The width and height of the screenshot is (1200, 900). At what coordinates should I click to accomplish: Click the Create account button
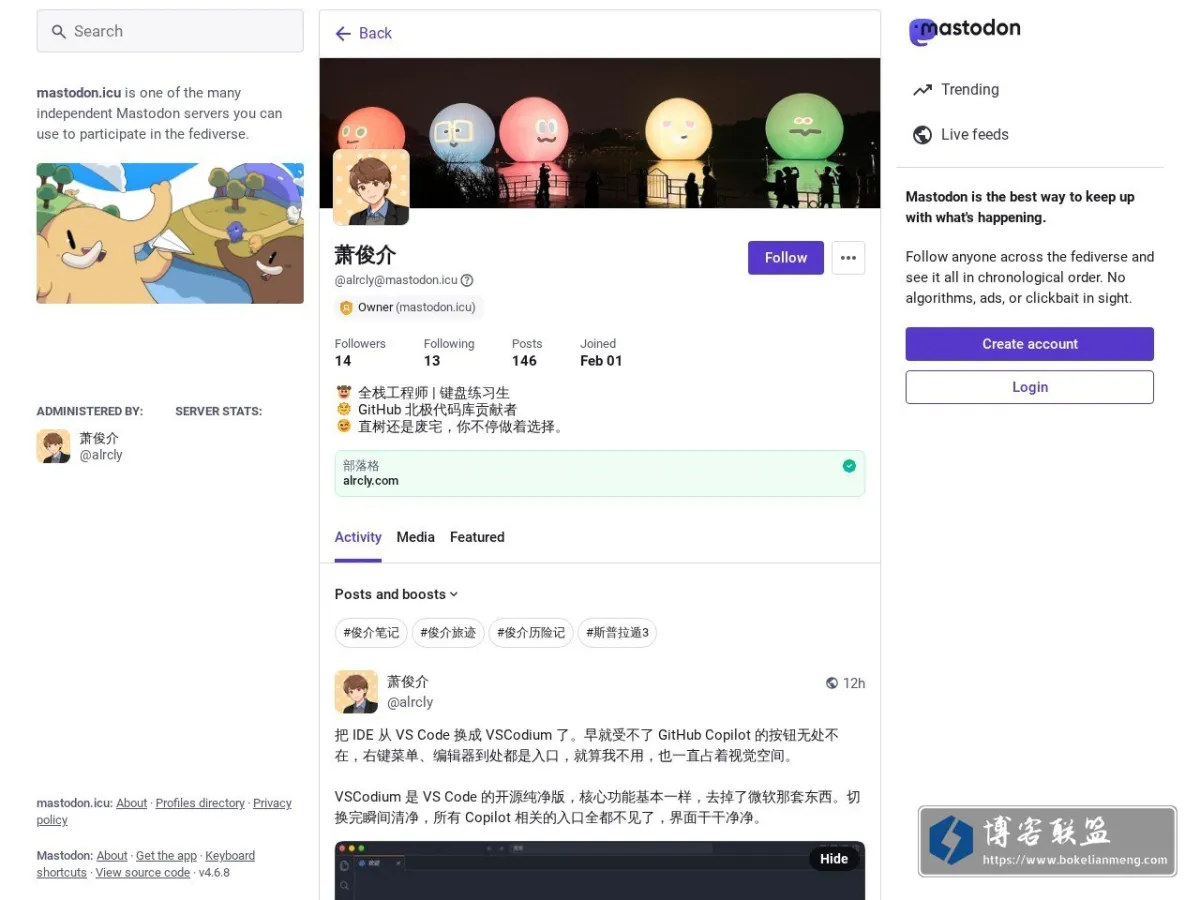tap(1030, 344)
